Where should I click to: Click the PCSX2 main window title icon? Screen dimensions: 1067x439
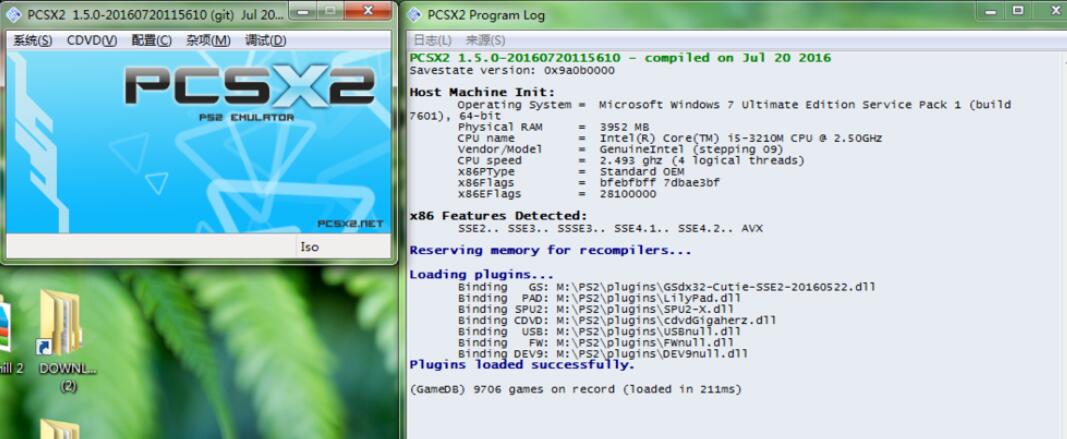(13, 14)
